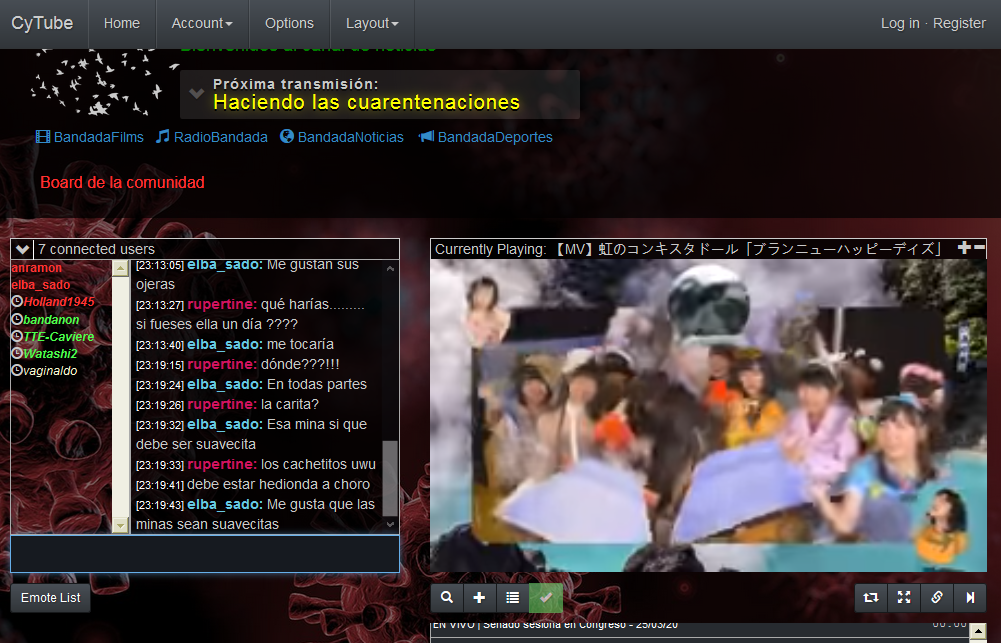Click the add video plus button
Image resolution: width=1001 pixels, height=643 pixels.
click(x=479, y=598)
